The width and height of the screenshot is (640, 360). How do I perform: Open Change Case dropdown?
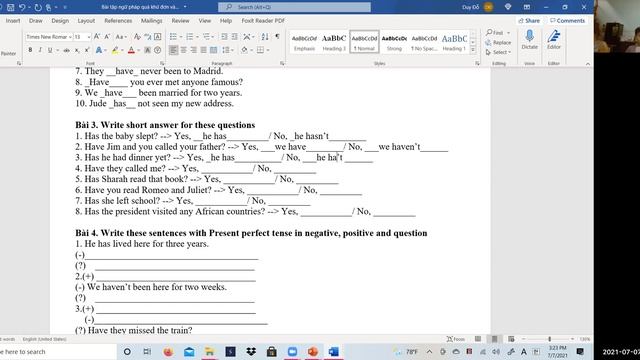[x=121, y=37]
